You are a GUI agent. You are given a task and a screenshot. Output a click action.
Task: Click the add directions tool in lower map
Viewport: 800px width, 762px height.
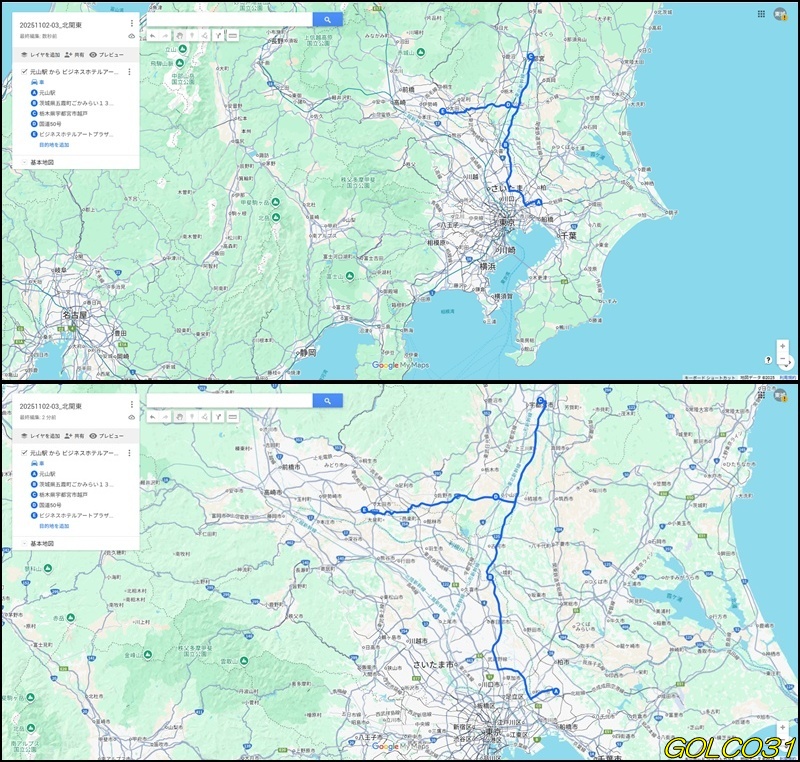tap(218, 416)
